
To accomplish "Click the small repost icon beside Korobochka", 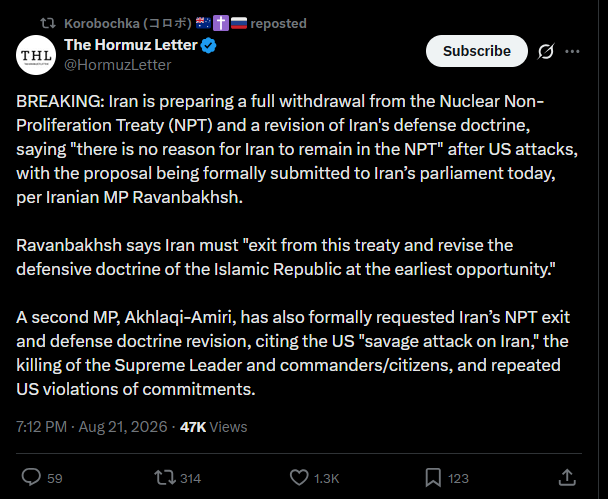I will click(x=48, y=23).
